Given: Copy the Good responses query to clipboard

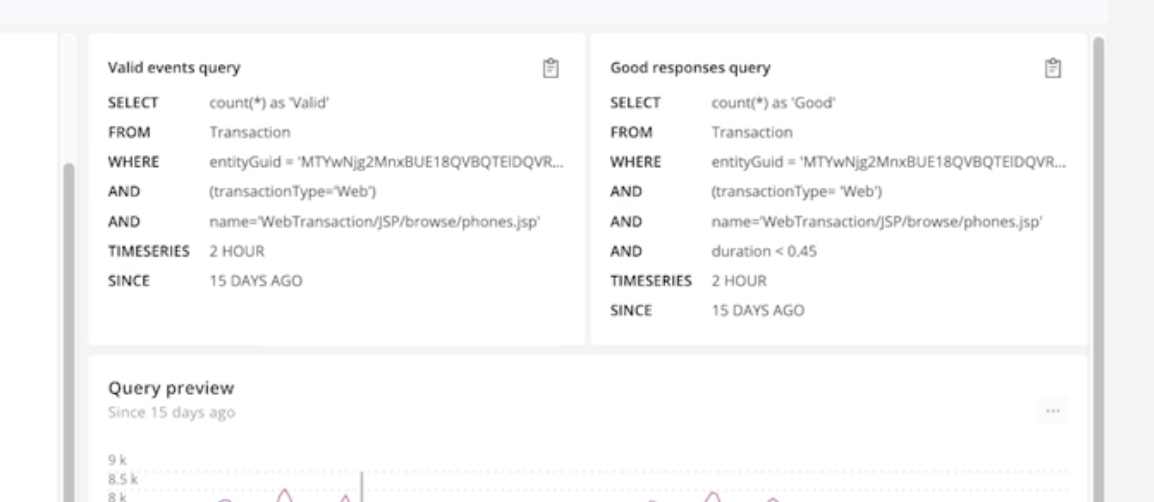Looking at the screenshot, I should (x=1051, y=68).
